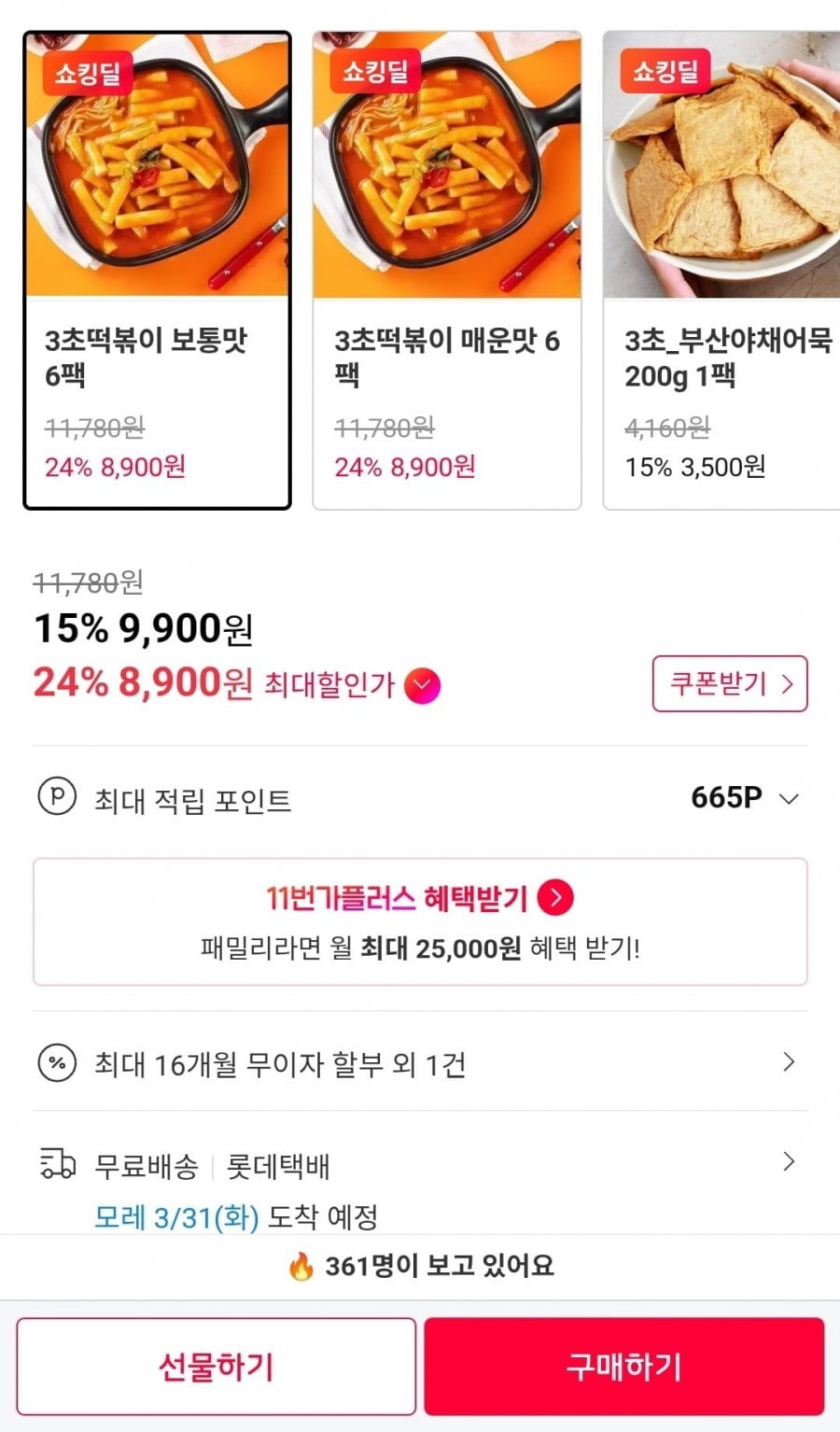840x1432 pixels.
Task: Click the 쇼킹딜 badge on 보통맛 product
Action: coord(88,72)
